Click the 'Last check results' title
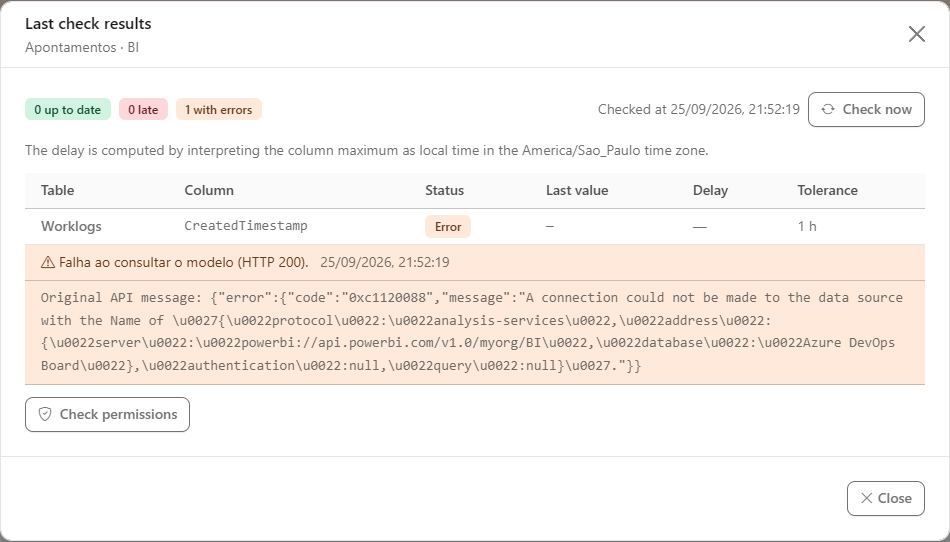950x542 pixels. coord(88,24)
